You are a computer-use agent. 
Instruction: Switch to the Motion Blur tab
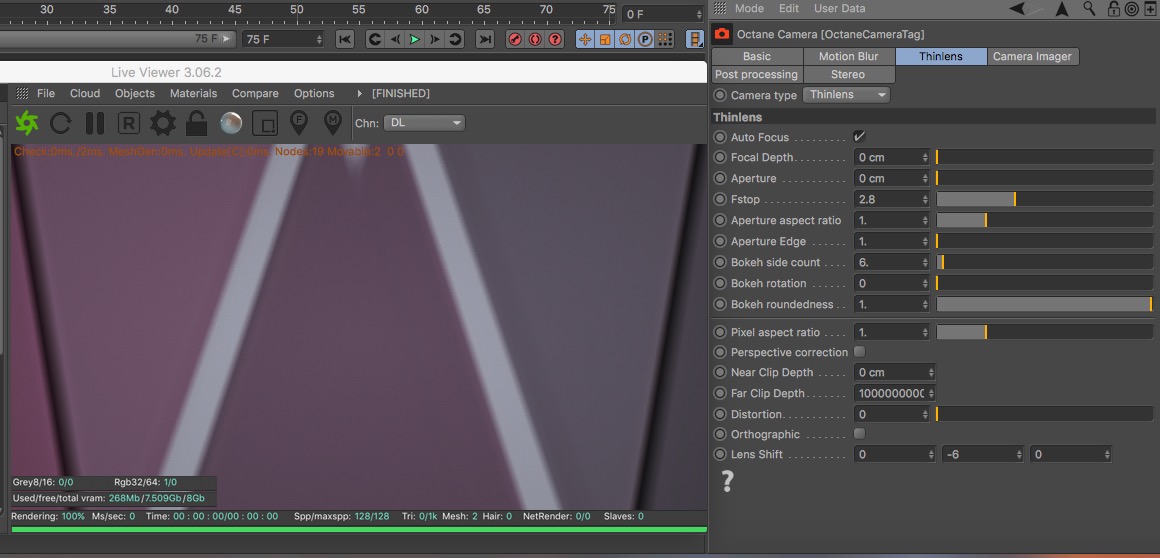(849, 56)
